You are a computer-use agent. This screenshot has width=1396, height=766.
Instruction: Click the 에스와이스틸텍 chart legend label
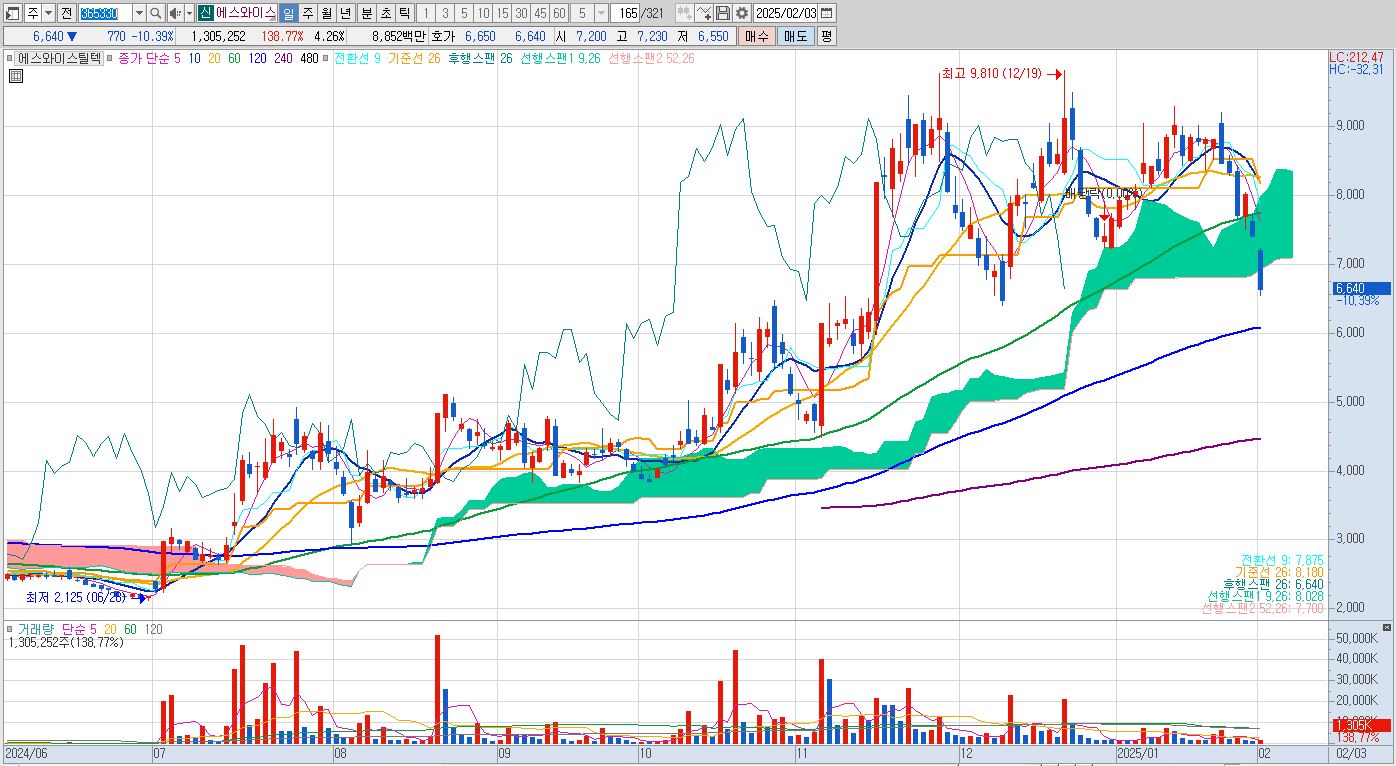pos(60,58)
